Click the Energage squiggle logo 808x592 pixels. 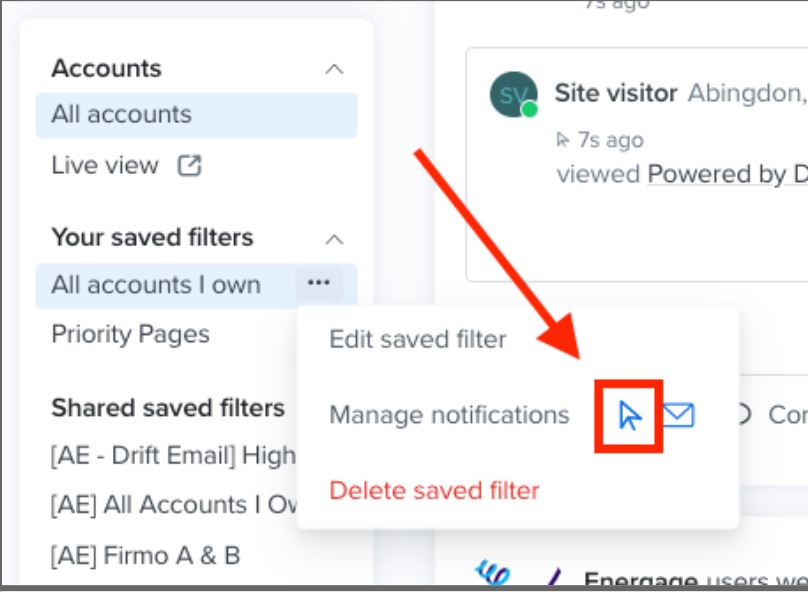[493, 573]
